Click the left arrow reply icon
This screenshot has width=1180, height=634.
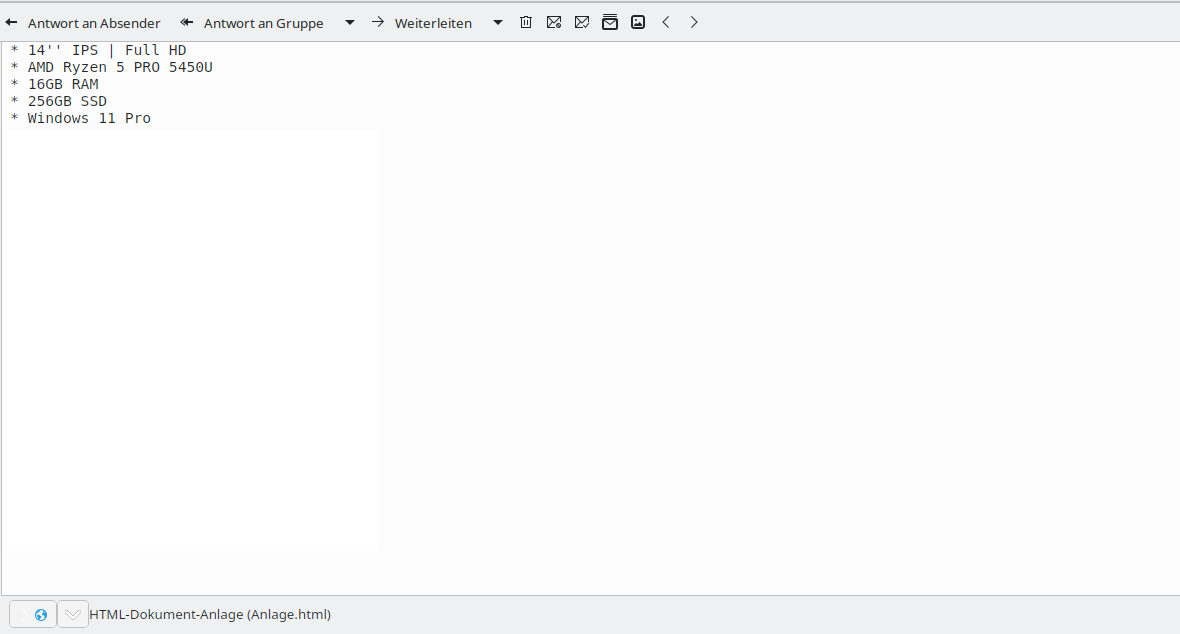click(12, 22)
